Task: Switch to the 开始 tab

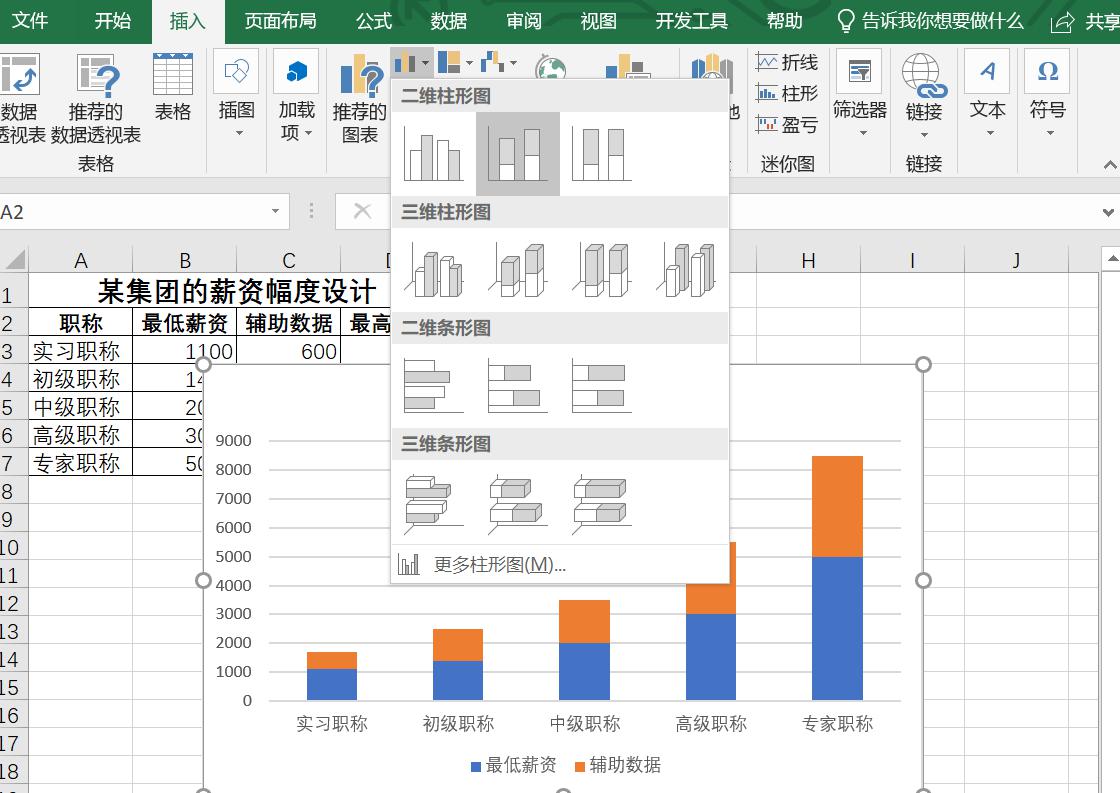Action: (x=113, y=21)
